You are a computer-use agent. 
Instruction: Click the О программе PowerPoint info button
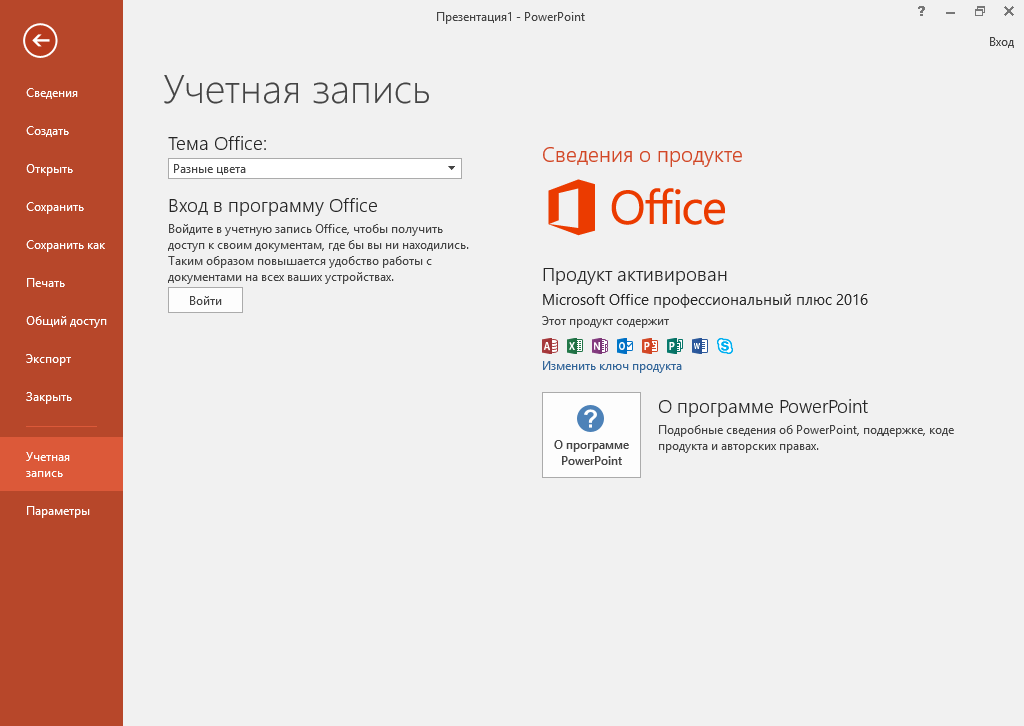coord(591,434)
